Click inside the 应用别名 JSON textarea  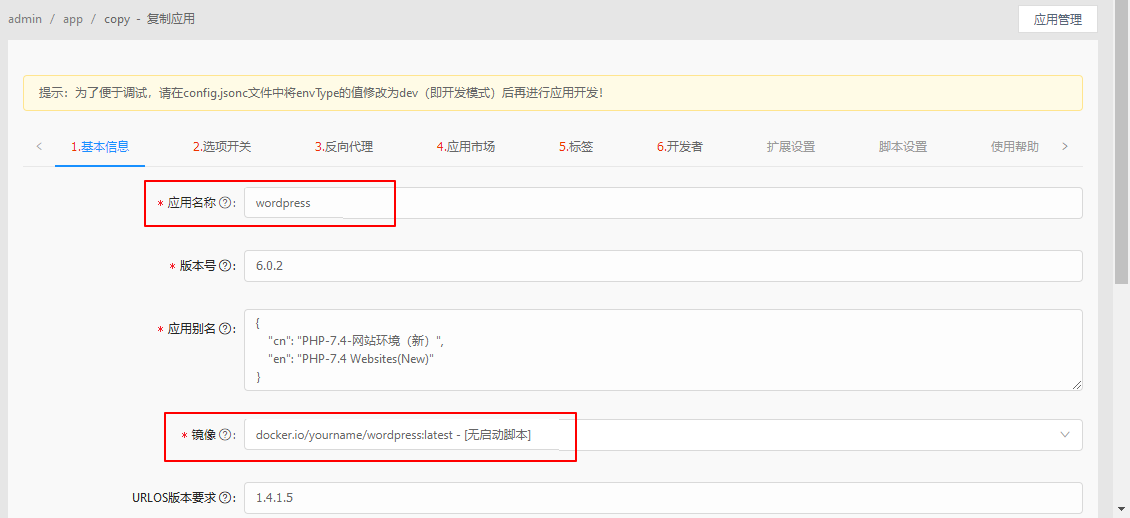[662, 349]
